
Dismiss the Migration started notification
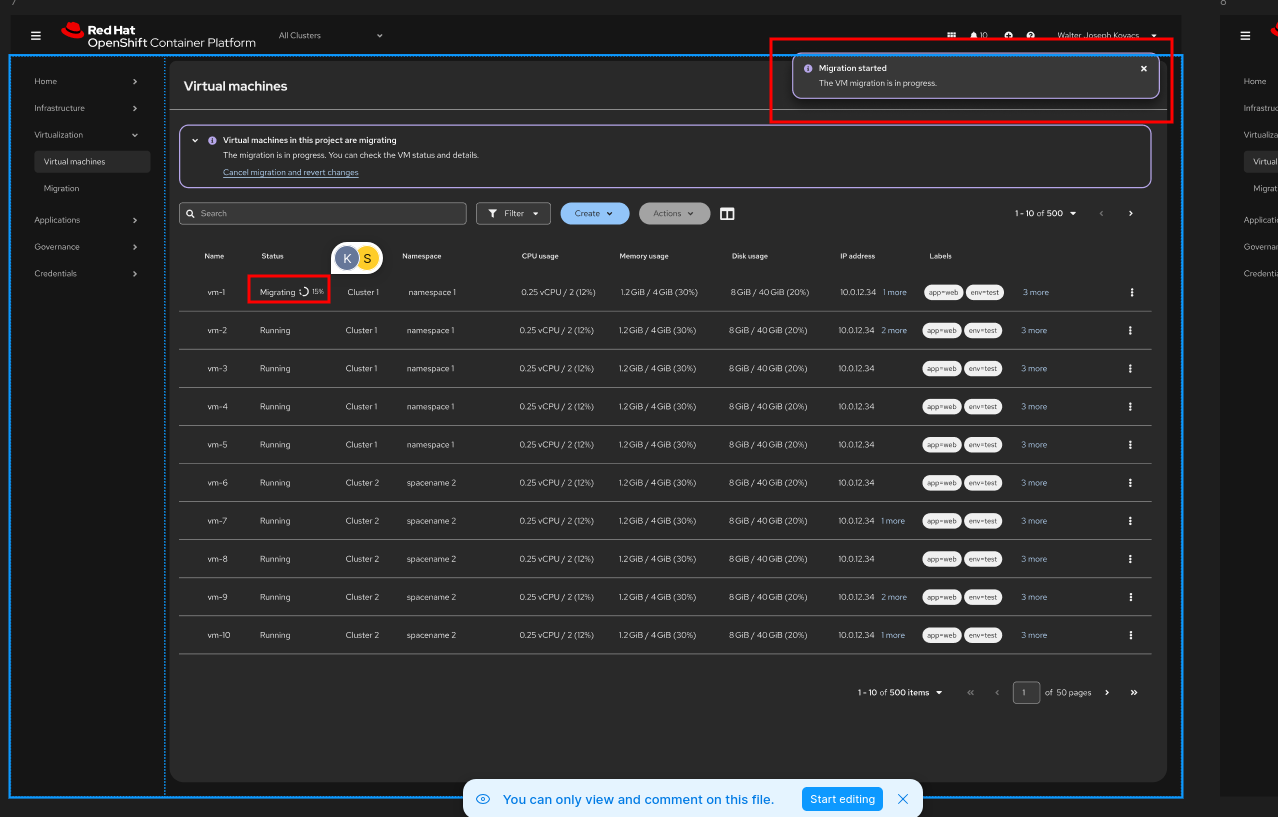point(1144,69)
